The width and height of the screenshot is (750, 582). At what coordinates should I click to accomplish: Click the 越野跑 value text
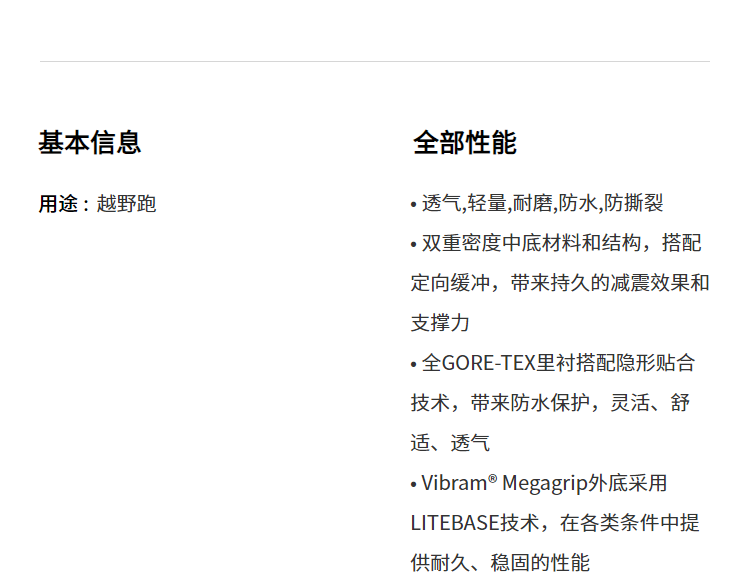click(127, 204)
